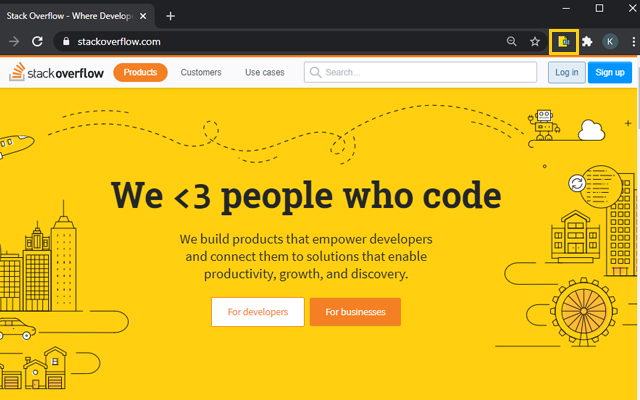
Task: Click the For developers button
Action: coord(258,312)
